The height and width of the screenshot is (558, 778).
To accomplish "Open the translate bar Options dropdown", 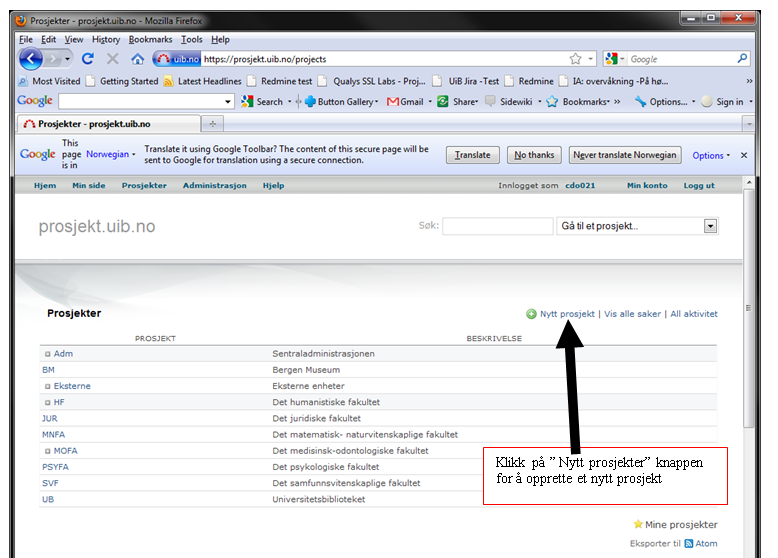I will (712, 155).
